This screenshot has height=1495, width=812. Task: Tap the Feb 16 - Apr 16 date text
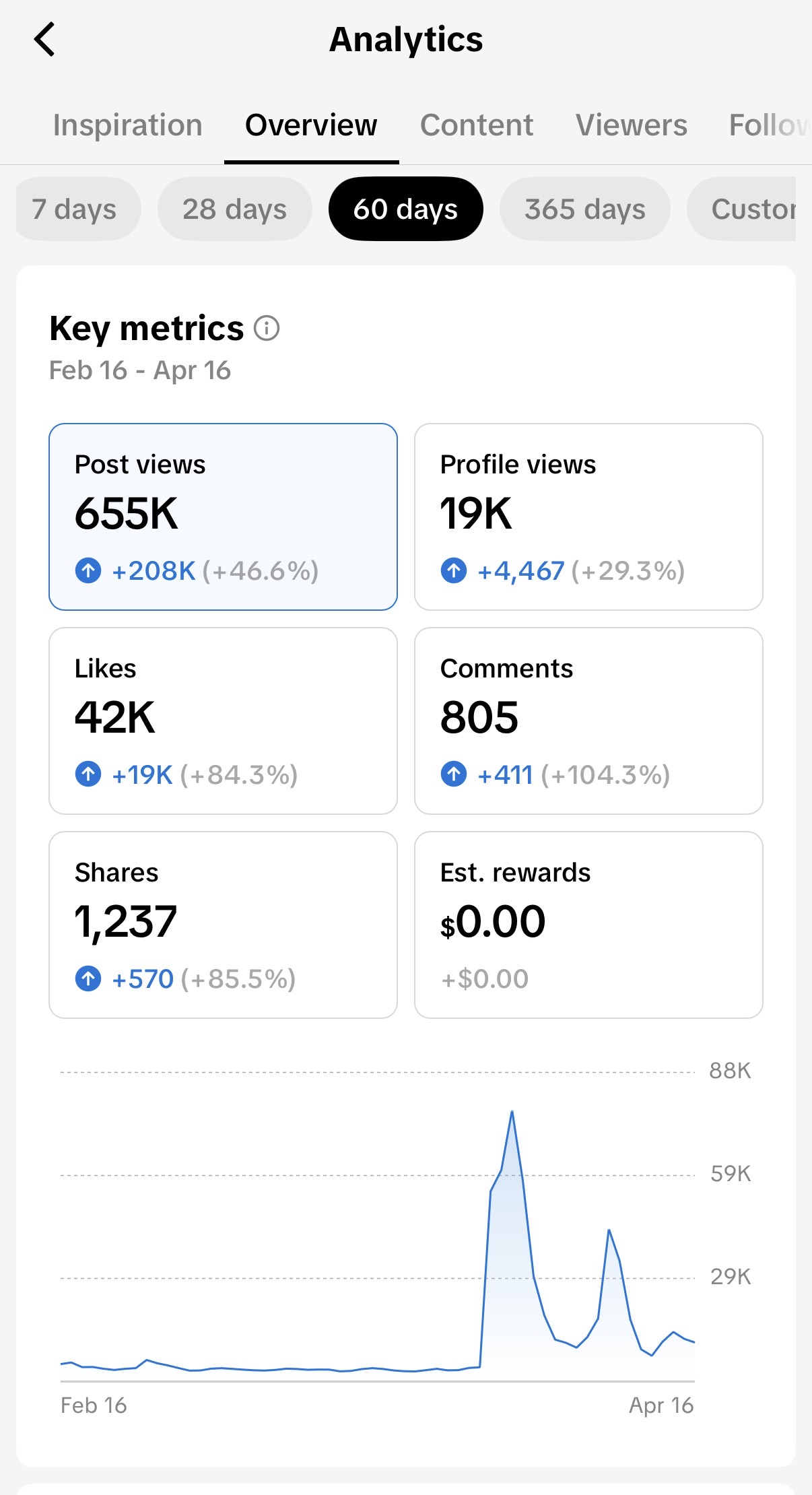(140, 370)
